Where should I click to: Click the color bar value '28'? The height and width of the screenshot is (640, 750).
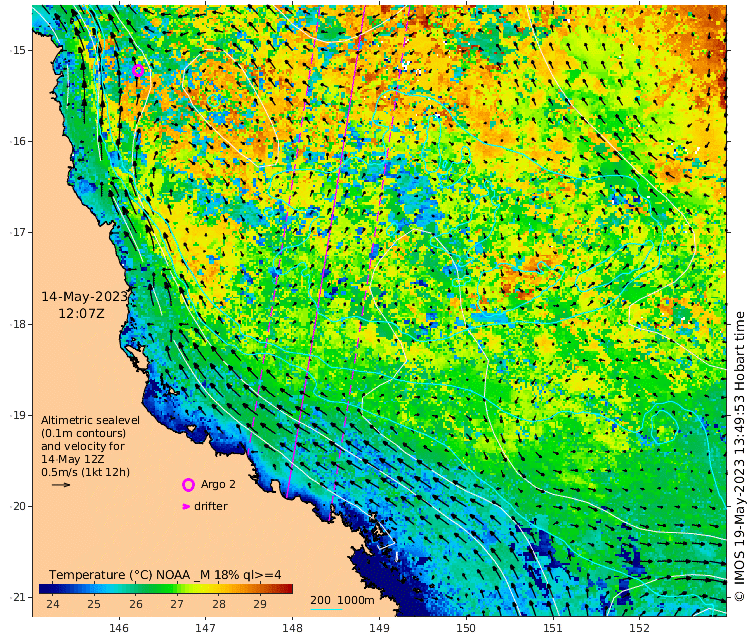point(219,604)
